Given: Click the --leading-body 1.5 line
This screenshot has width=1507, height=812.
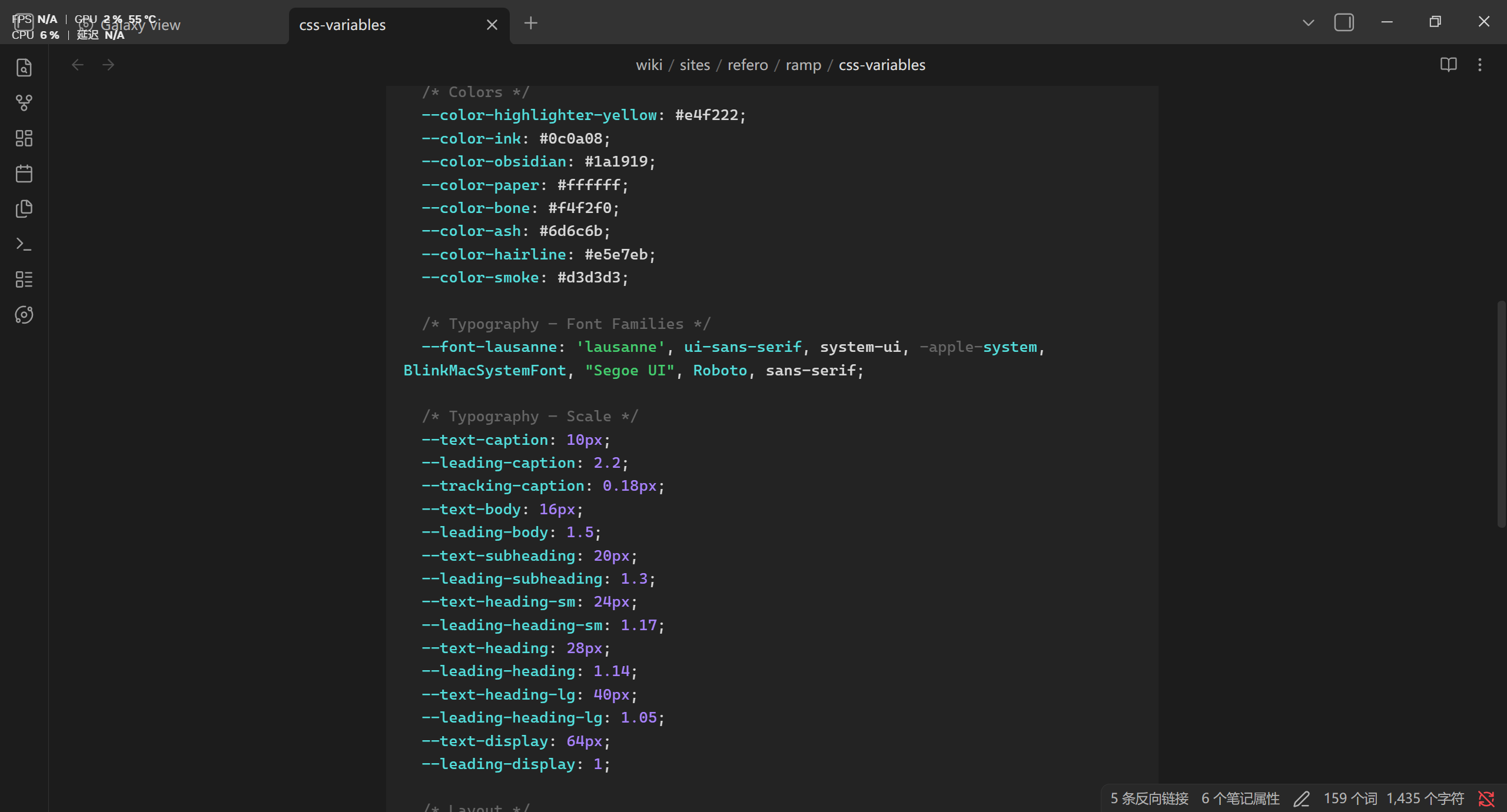Looking at the screenshot, I should [511, 533].
